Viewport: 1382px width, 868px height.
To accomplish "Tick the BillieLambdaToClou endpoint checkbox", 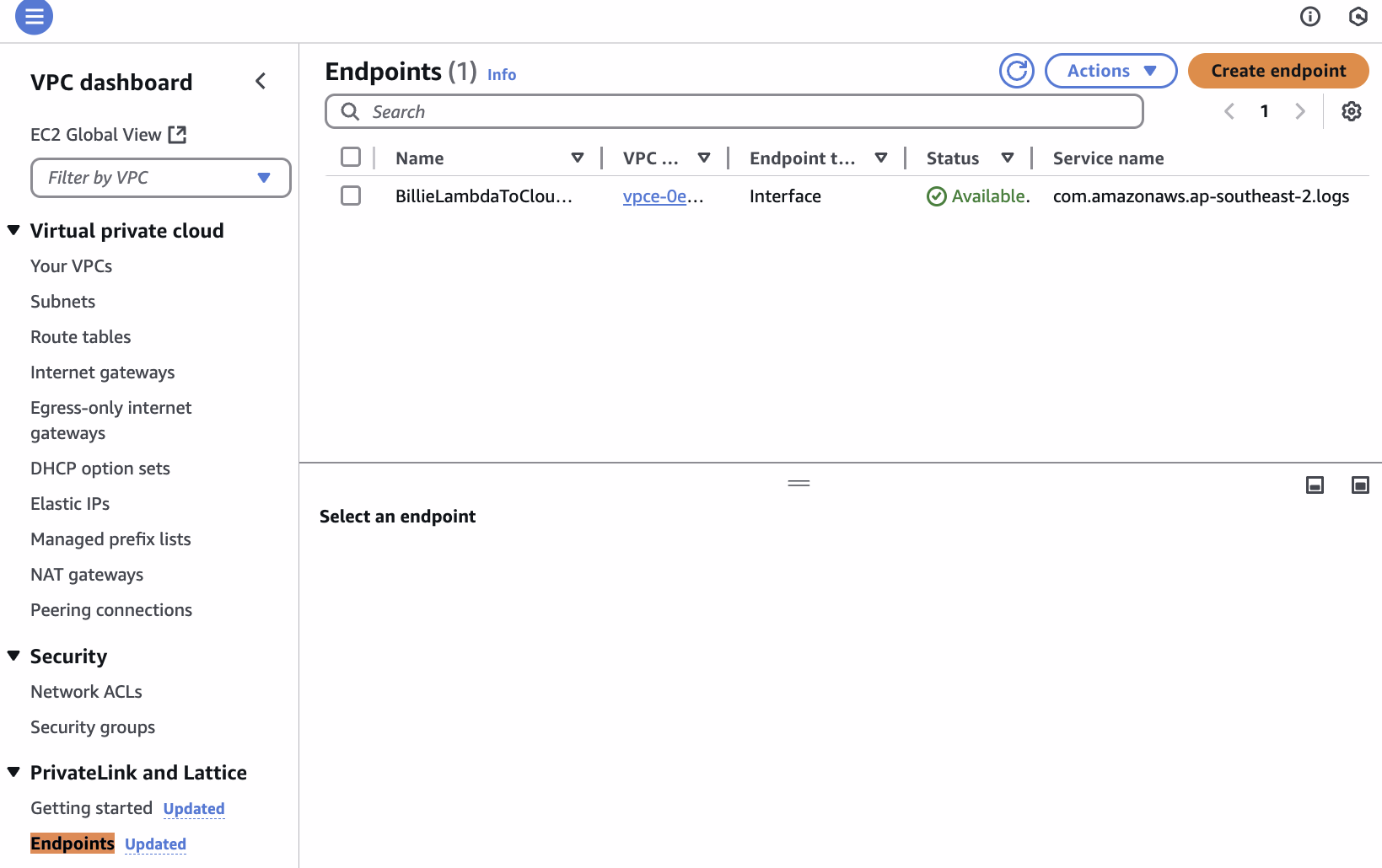I will (x=351, y=196).
